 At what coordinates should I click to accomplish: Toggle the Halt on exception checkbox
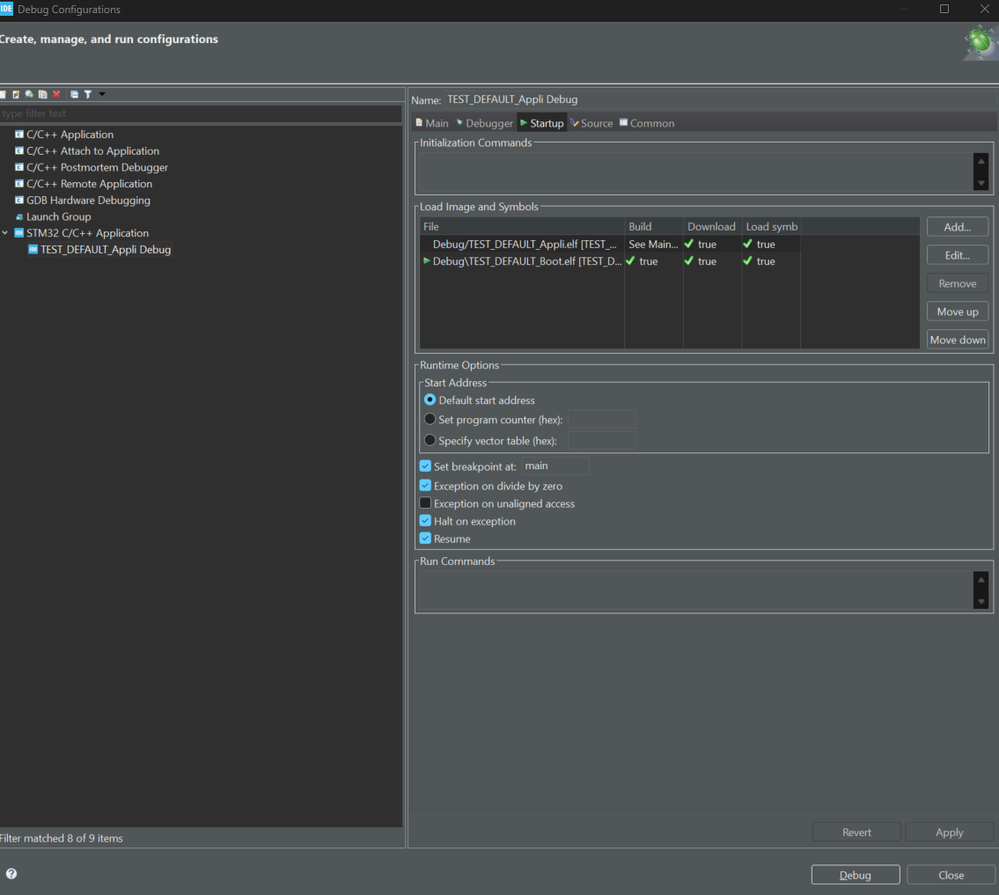point(426,520)
